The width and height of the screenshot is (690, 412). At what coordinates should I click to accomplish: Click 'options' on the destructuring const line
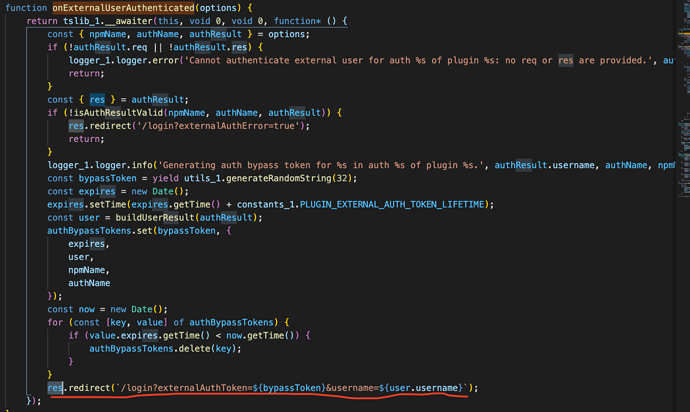point(286,34)
